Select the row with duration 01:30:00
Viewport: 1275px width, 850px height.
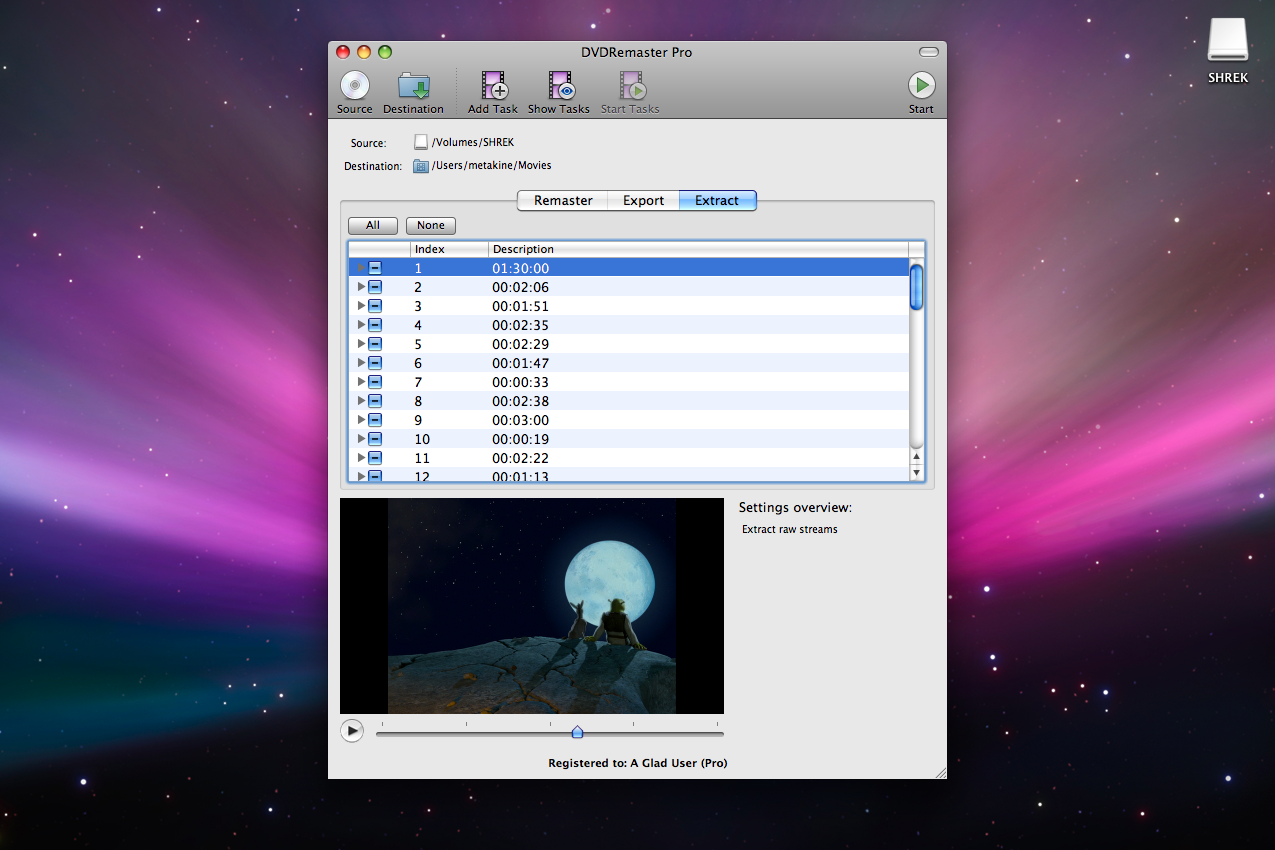coord(628,268)
